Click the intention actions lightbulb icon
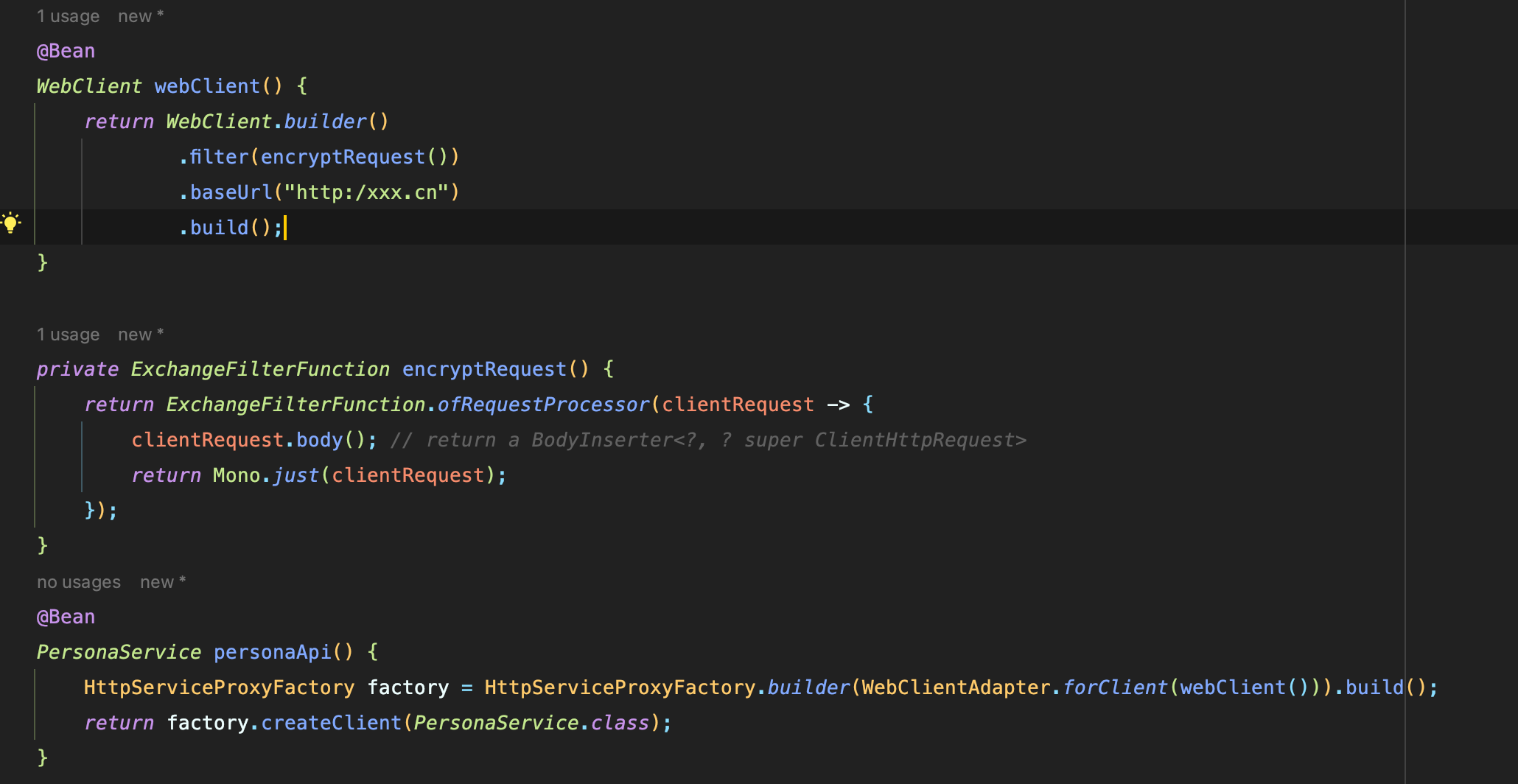The height and width of the screenshot is (784, 1518). 12,221
